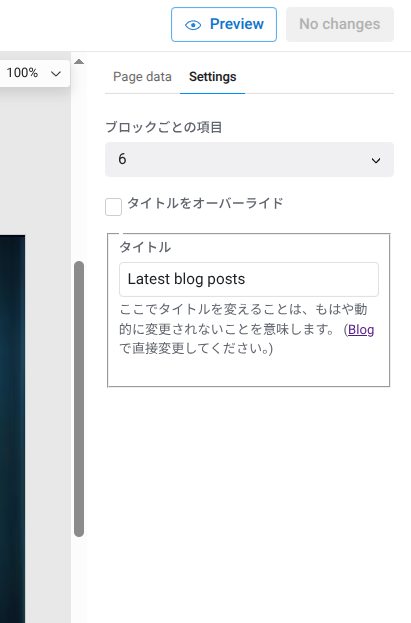The width and height of the screenshot is (411, 623).
Task: Click the タイトル field label
Action: click(x=145, y=247)
